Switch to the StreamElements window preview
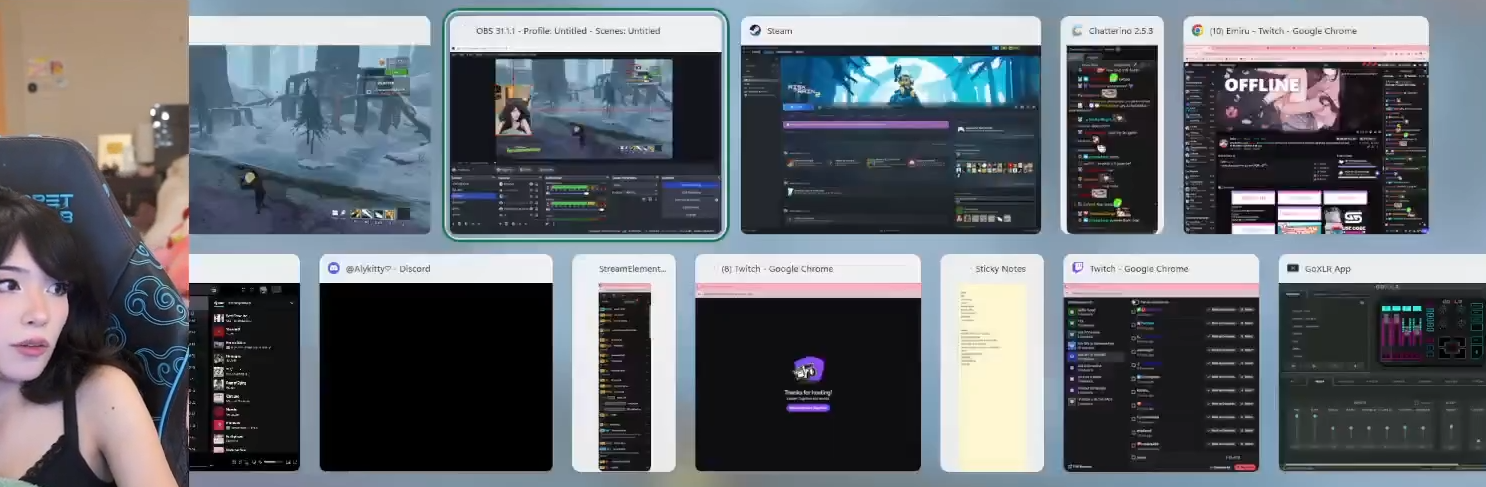Screen dimensions: 1486x487 [624, 363]
